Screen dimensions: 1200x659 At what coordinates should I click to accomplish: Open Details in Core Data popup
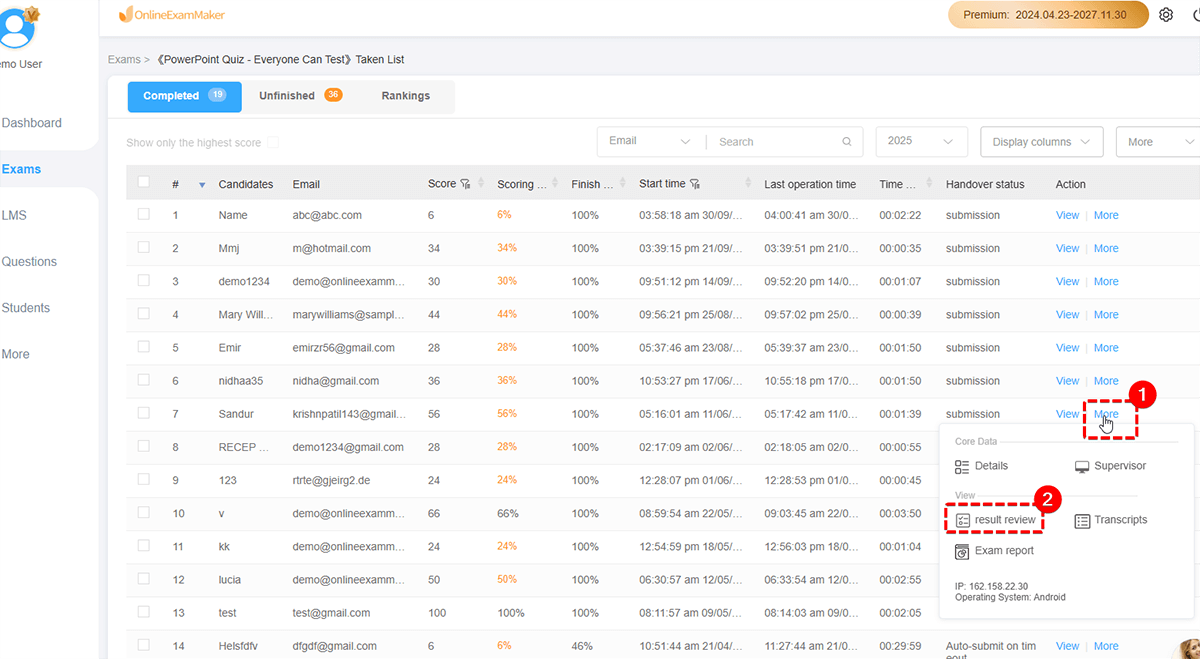pyautogui.click(x=981, y=466)
